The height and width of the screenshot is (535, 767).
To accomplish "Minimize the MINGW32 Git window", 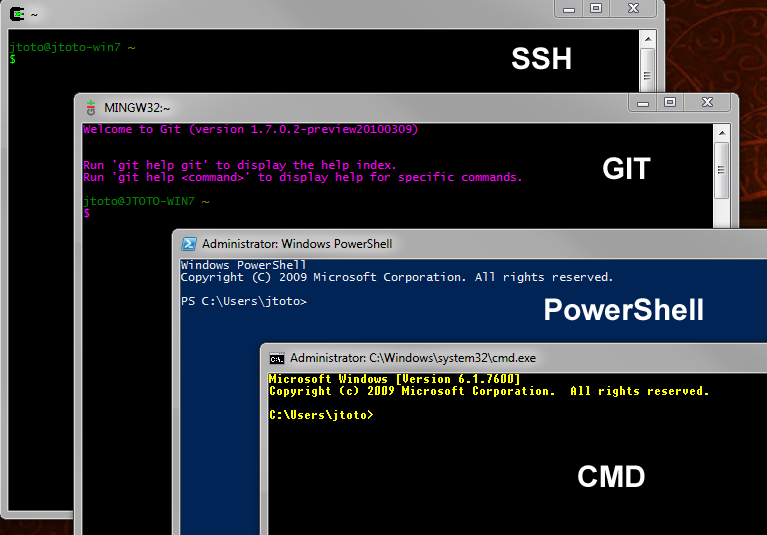I will click(643, 103).
